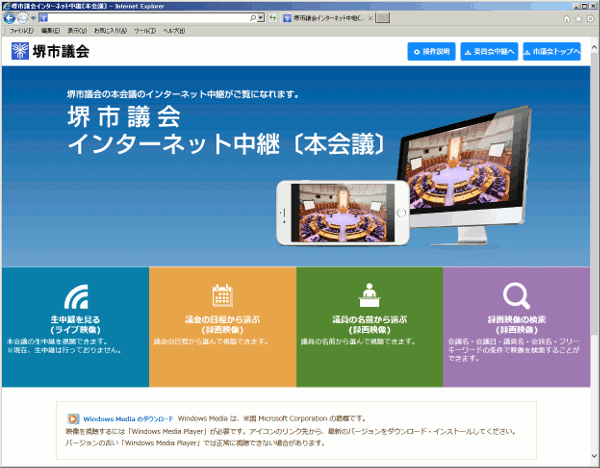The image size is (600, 468).
Task: Click the councillor podium icon in green tile
Action: (x=369, y=295)
